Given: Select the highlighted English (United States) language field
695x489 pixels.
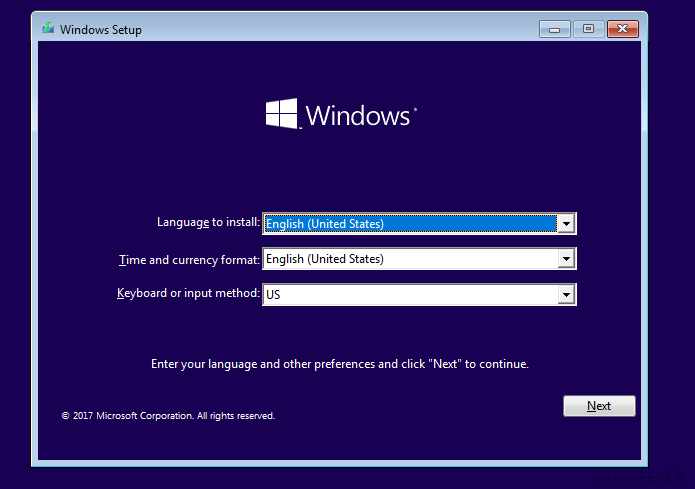Looking at the screenshot, I should tap(410, 224).
